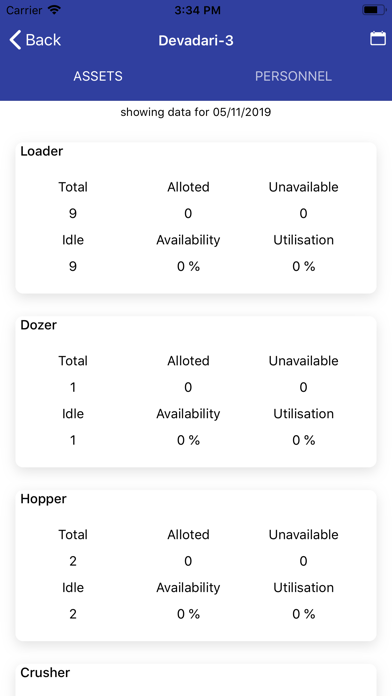Tap Loader Utilisation 0 % value
This screenshot has width=392, height=696.
304,266
